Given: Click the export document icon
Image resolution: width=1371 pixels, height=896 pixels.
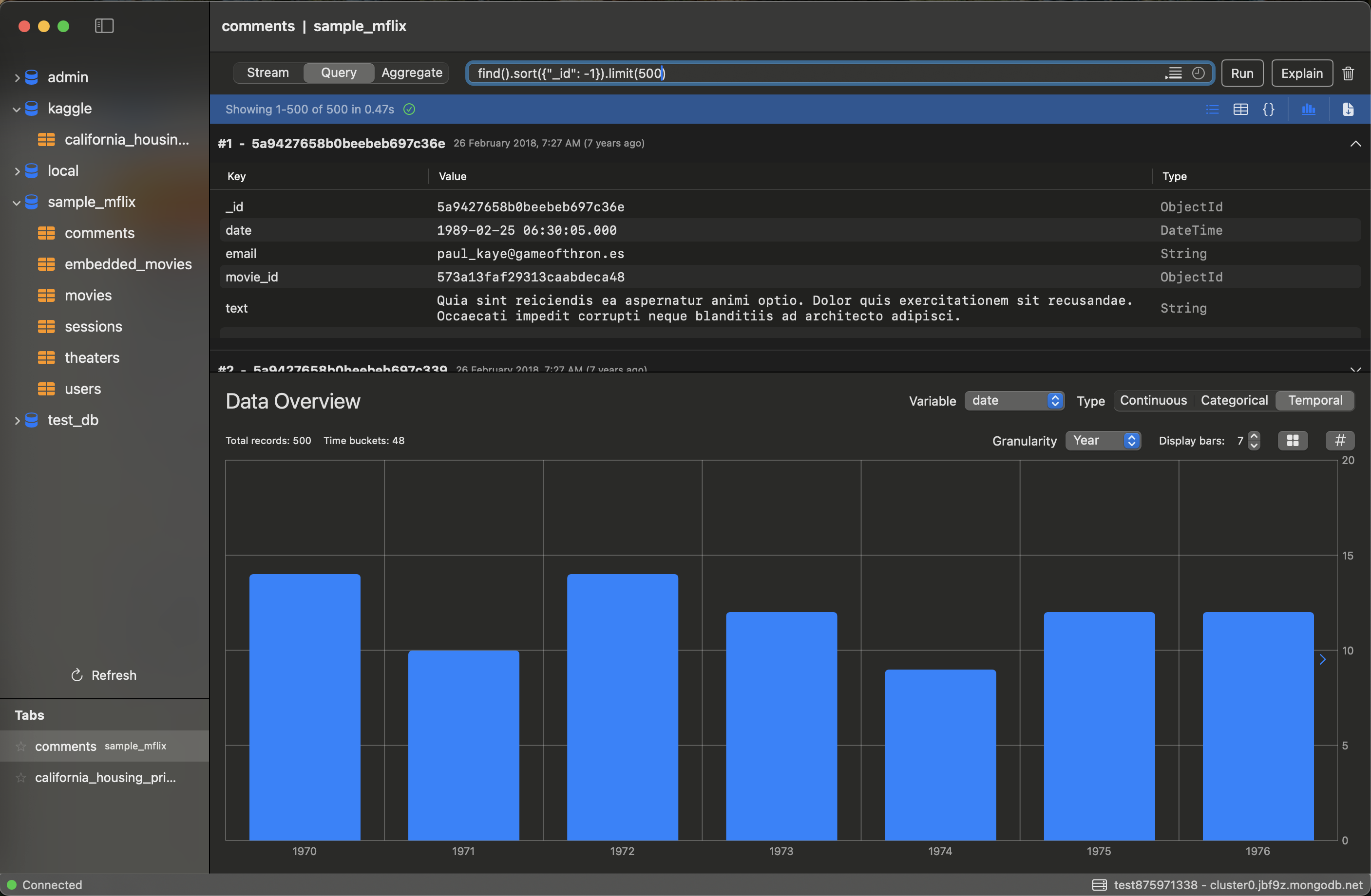Looking at the screenshot, I should [x=1348, y=110].
